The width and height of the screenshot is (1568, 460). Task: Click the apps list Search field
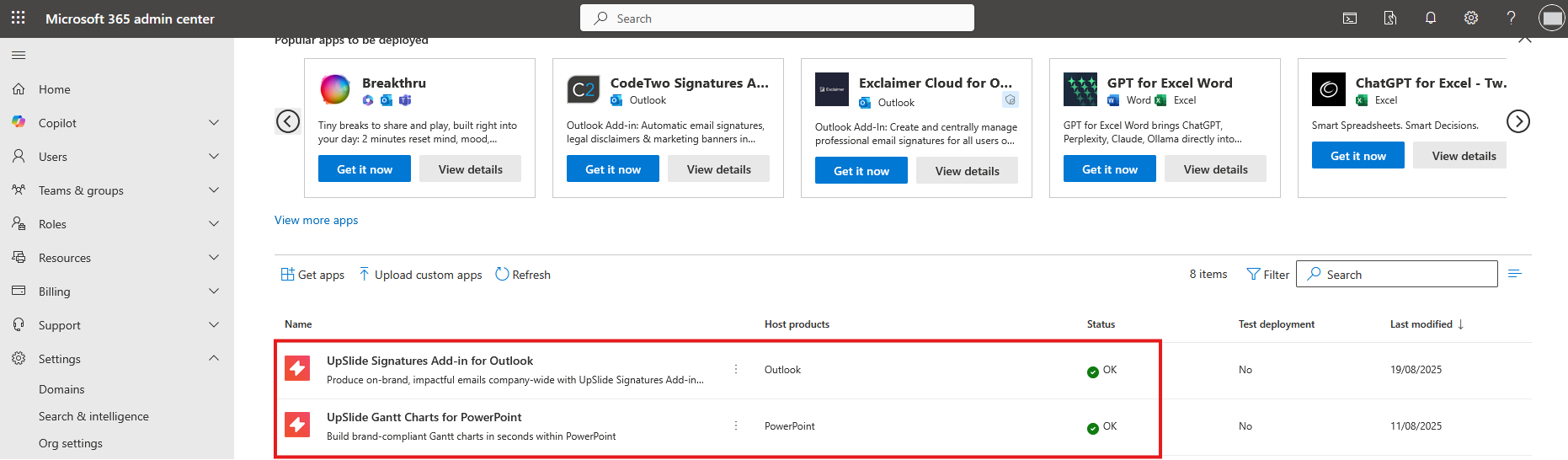[1397, 274]
